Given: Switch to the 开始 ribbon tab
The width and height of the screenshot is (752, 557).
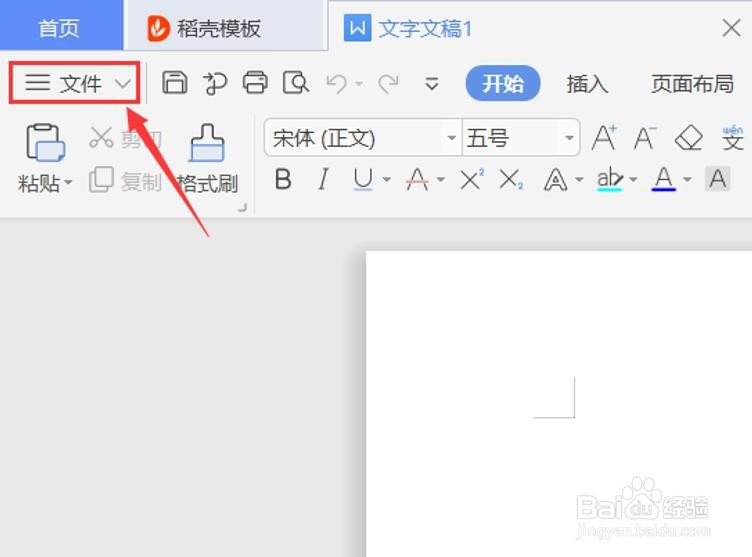Looking at the screenshot, I should [503, 83].
